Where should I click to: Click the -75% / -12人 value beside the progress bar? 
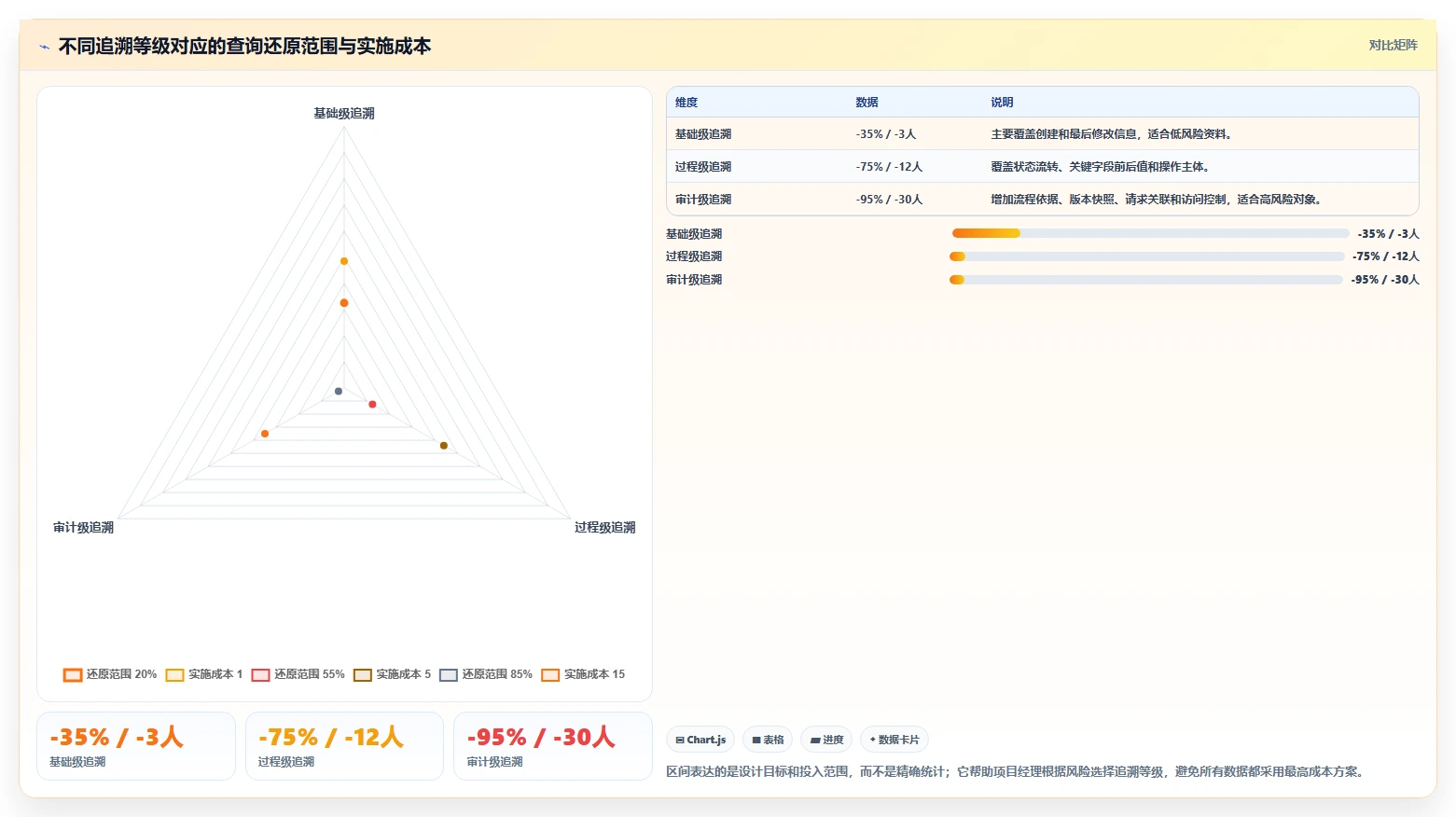pos(1386,256)
